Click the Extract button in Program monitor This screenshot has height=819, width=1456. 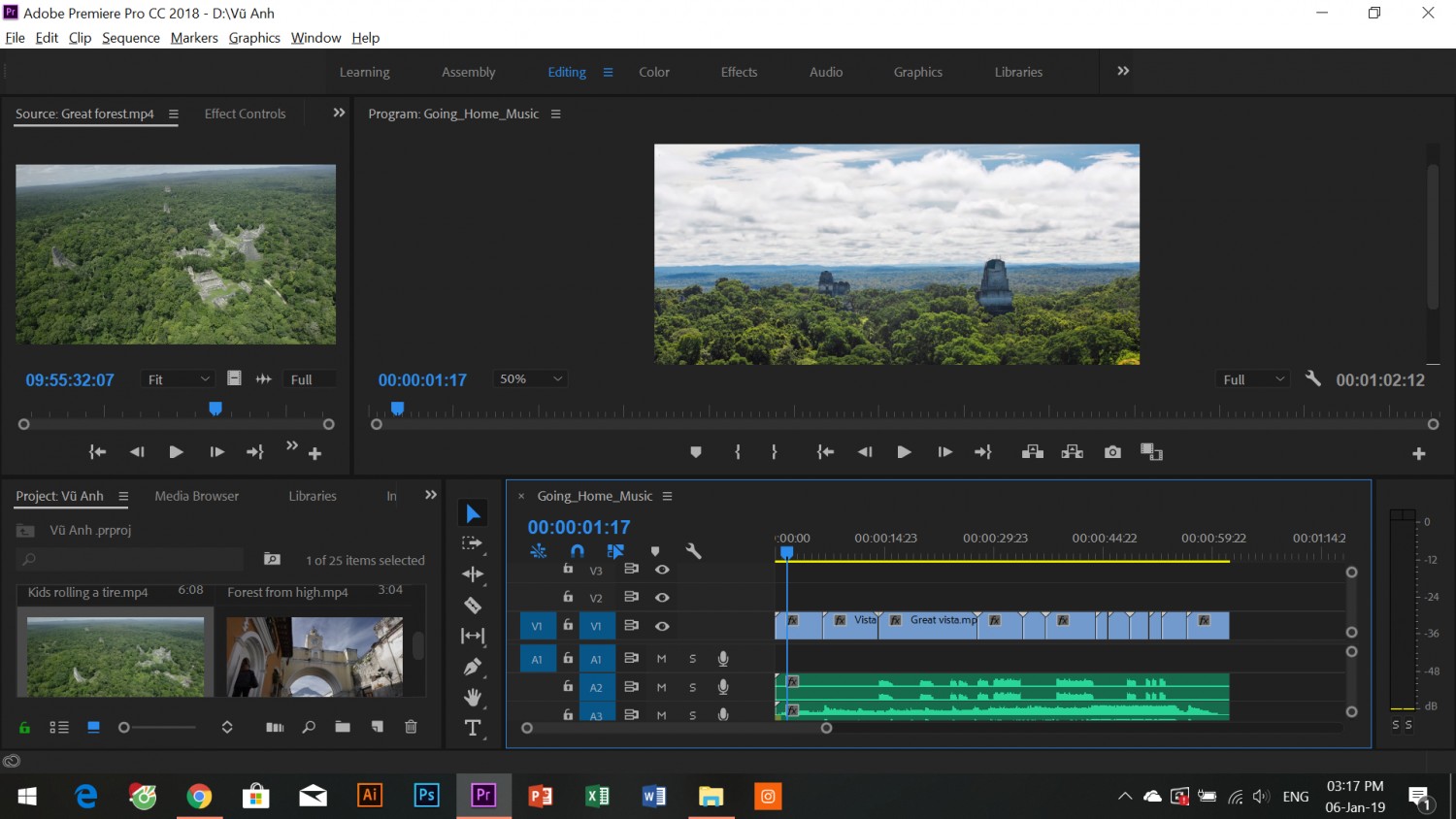[x=1073, y=452]
